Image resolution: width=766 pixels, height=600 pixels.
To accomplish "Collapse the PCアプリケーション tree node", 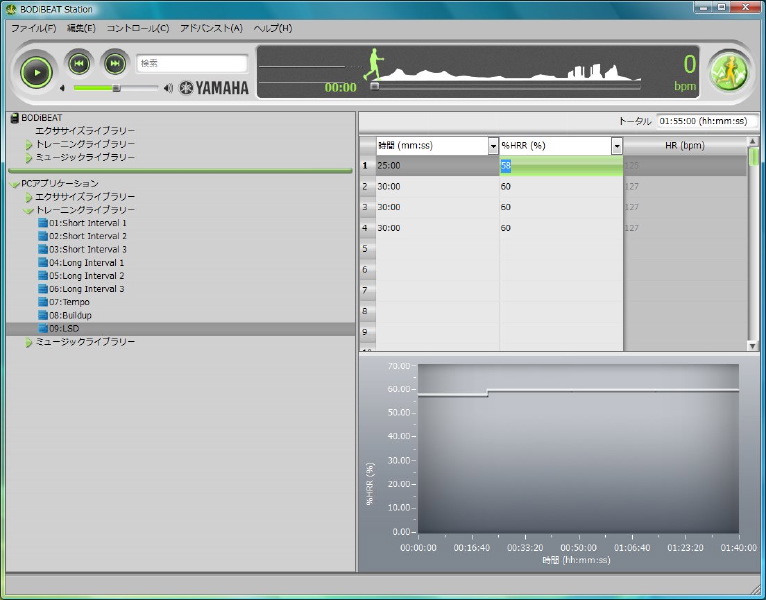I will click(15, 184).
